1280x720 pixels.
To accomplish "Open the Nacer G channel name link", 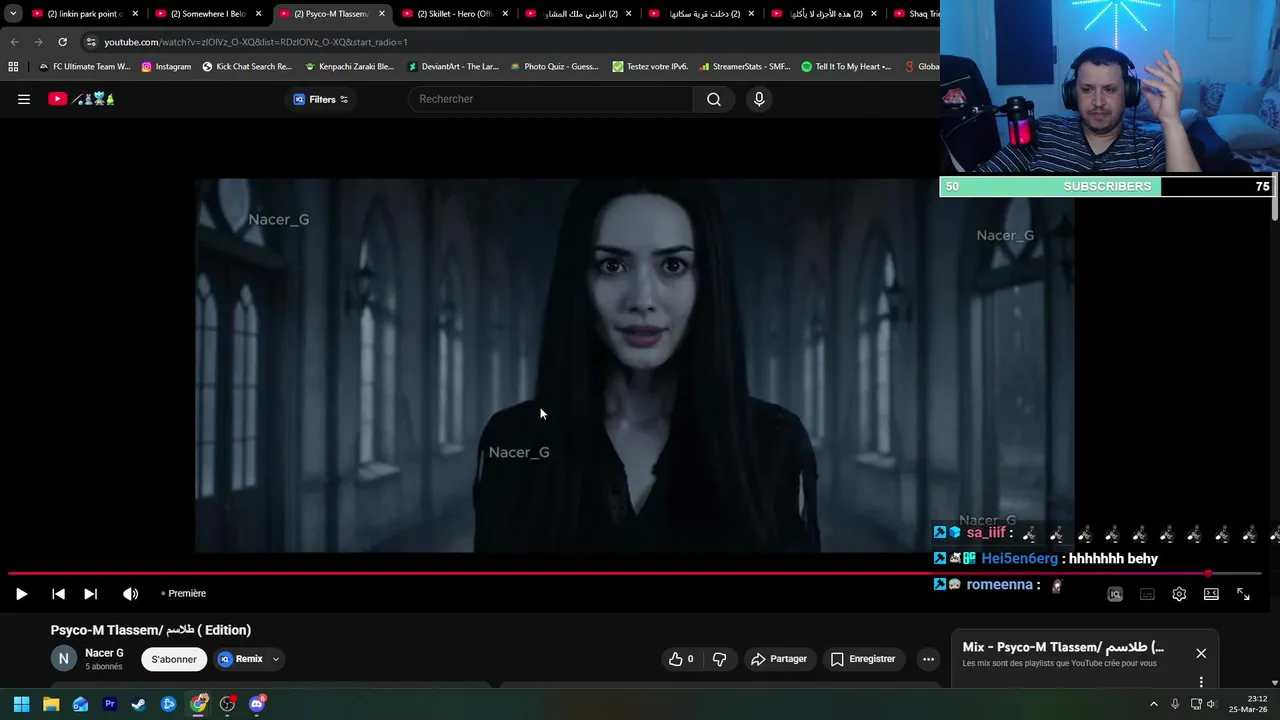I will pos(104,653).
